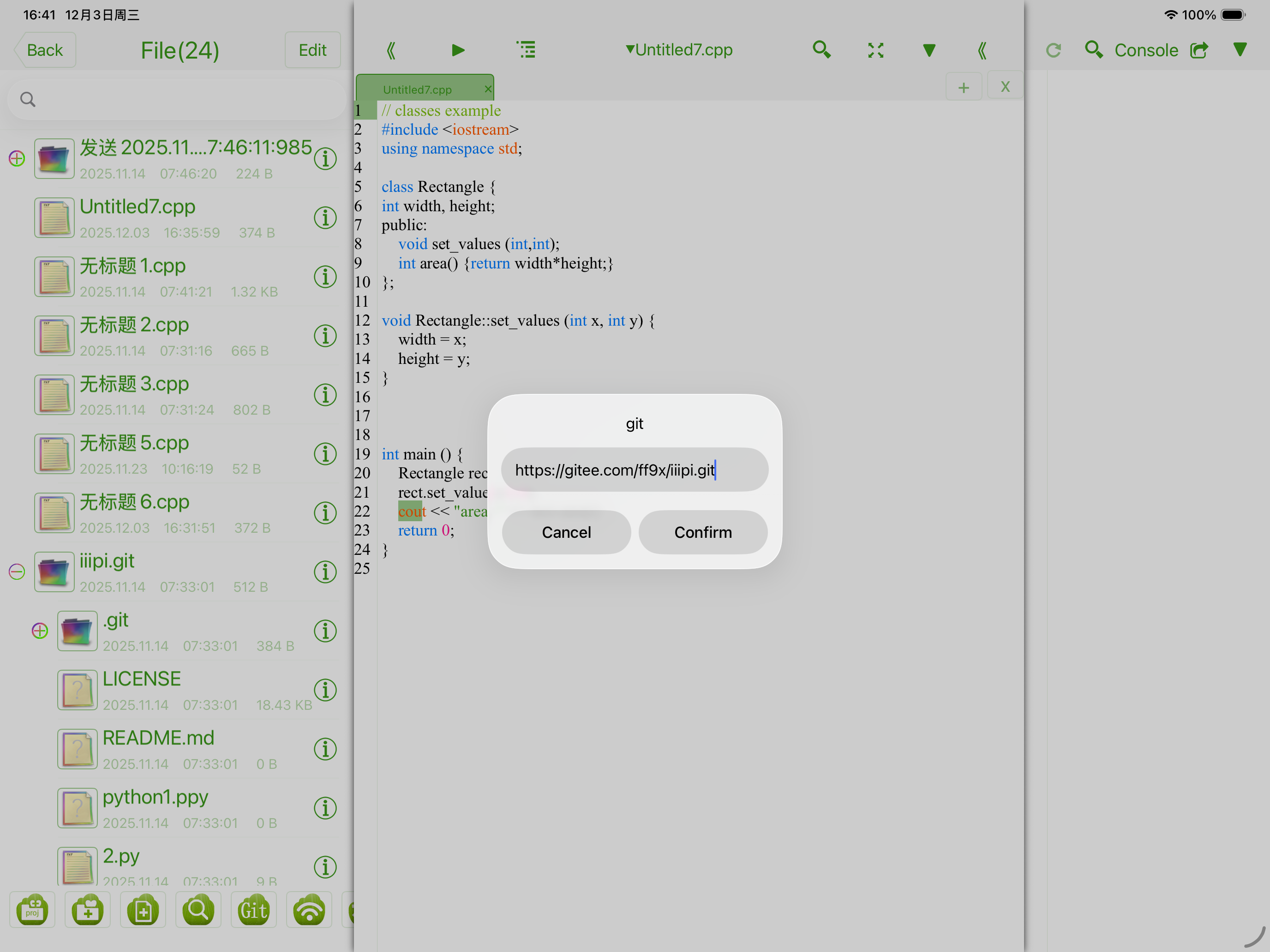The height and width of the screenshot is (952, 1270).
Task: Expand the .git subfolder
Action: click(x=40, y=631)
